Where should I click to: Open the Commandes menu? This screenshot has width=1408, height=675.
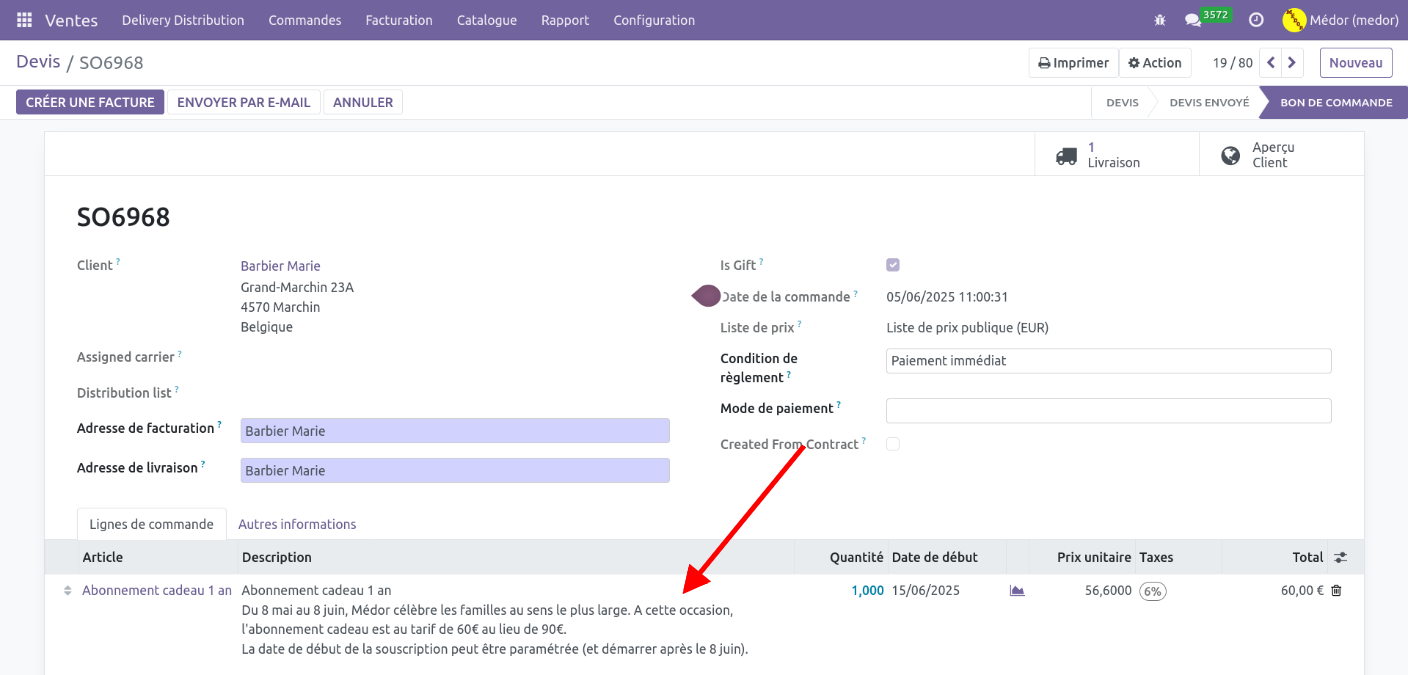tap(305, 20)
